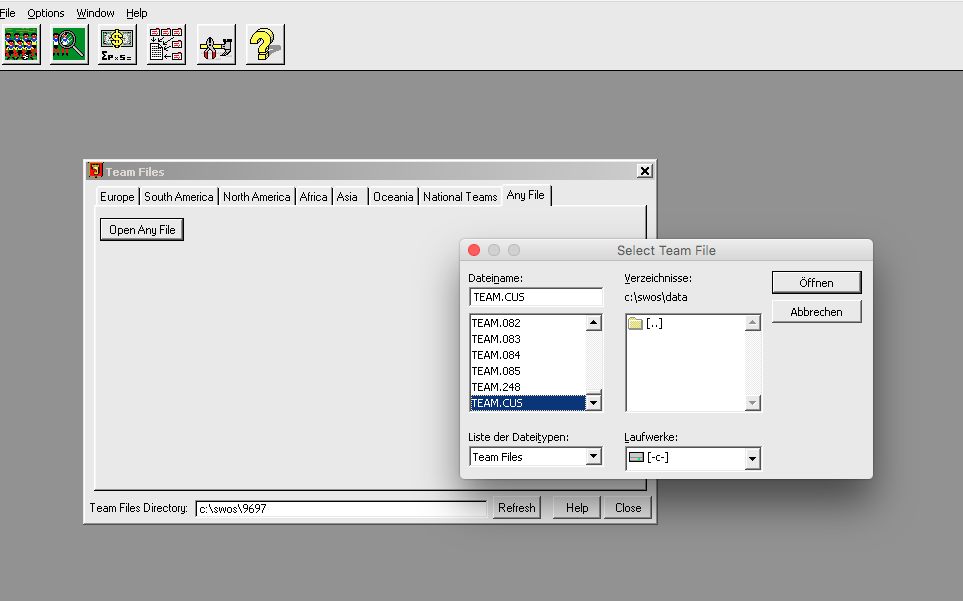Open the Window menu

tap(95, 13)
